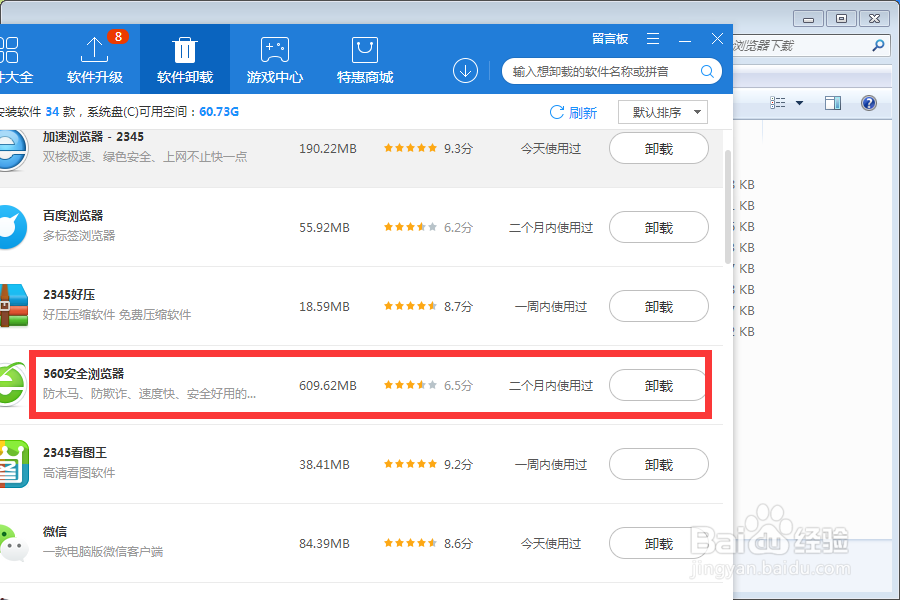The image size is (900, 600).
Task: Click the 多标签浏览器 description text
Action: (79, 235)
